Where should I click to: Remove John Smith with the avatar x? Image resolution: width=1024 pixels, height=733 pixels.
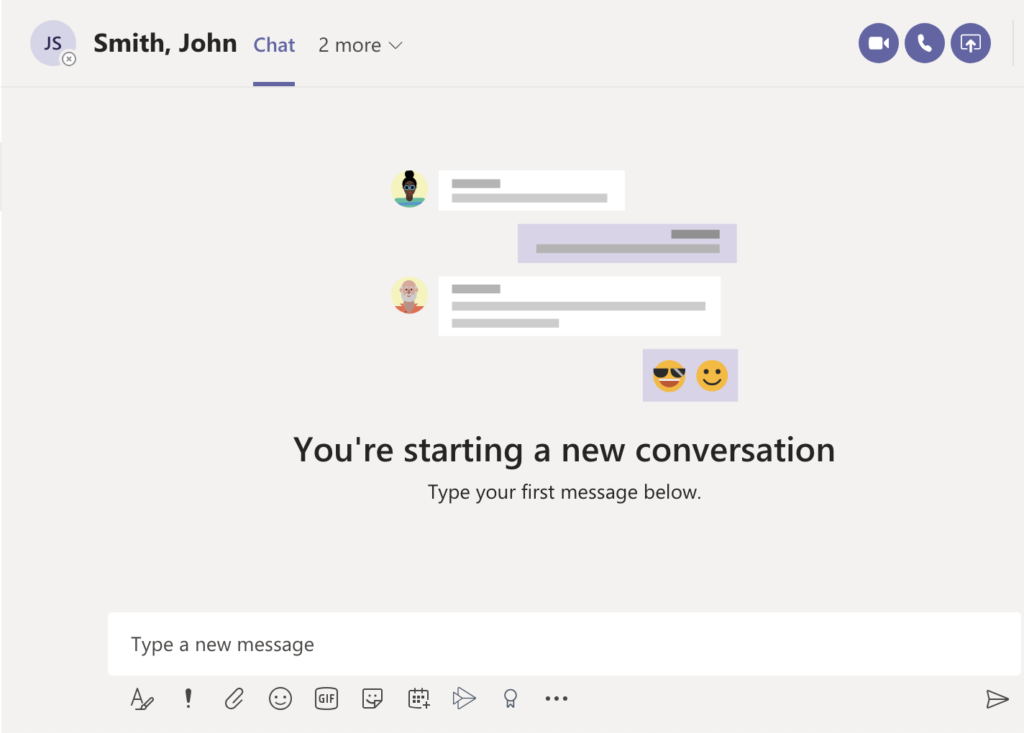pos(68,60)
